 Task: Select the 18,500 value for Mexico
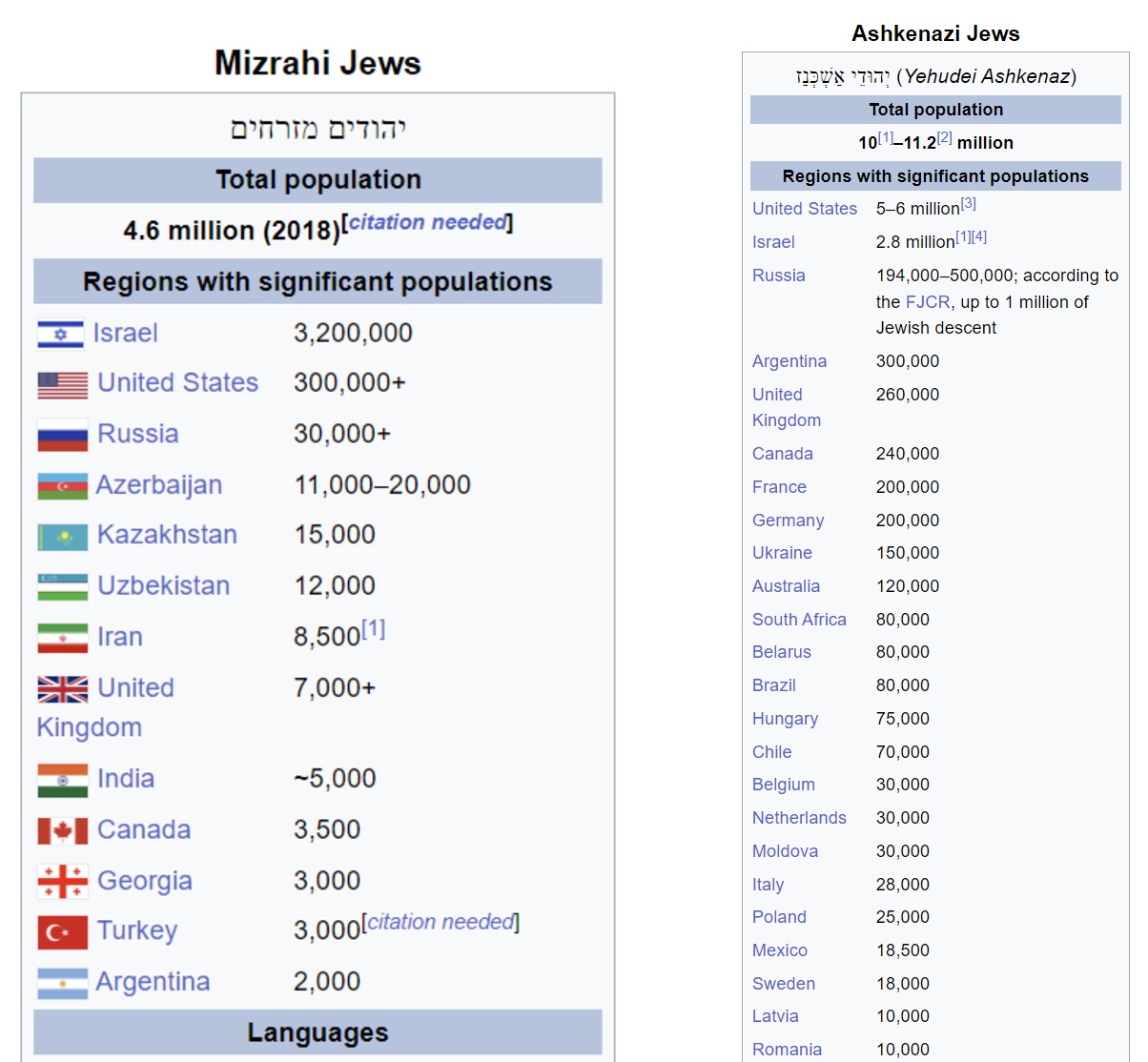pos(902,950)
